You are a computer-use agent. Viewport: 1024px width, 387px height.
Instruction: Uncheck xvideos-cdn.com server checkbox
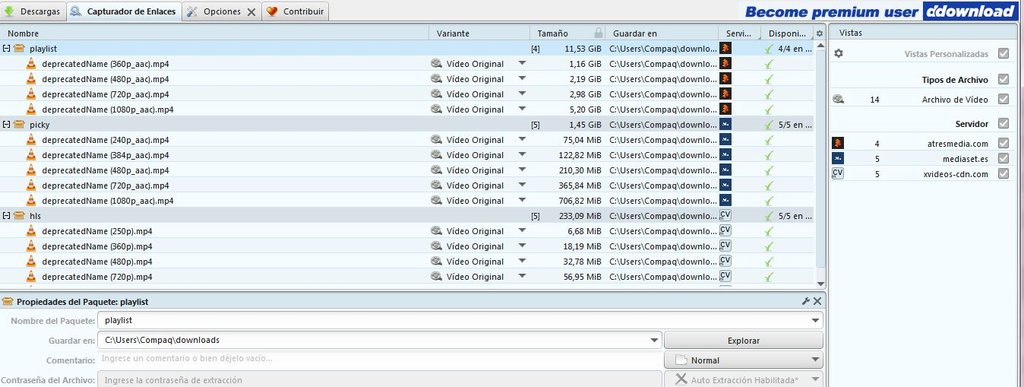point(1003,174)
